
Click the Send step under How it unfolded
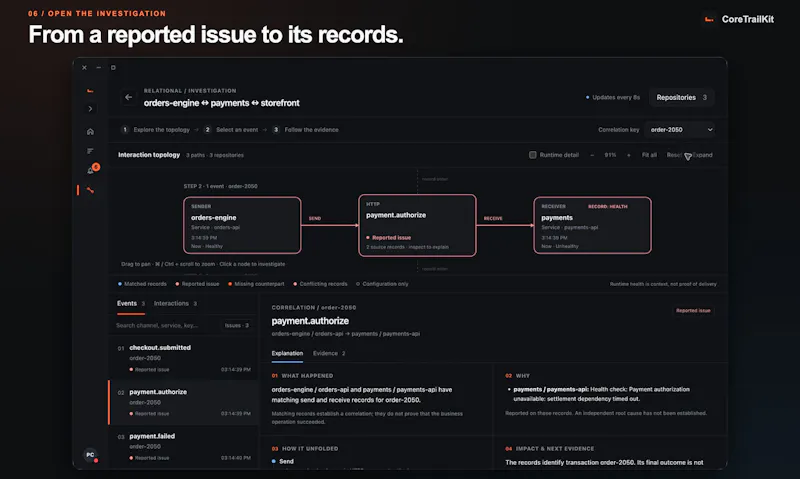click(283, 462)
